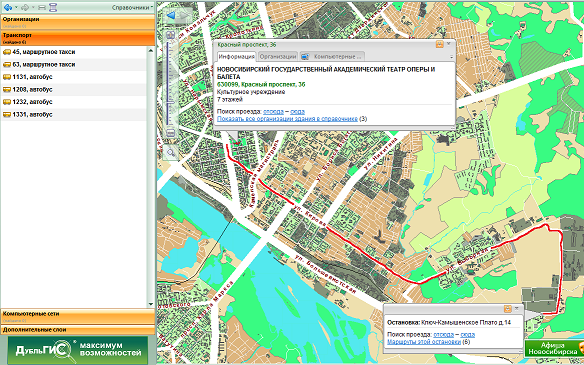The width and height of the screenshot is (584, 365).
Task: Select route 1232, автобус
Action: click(74, 102)
